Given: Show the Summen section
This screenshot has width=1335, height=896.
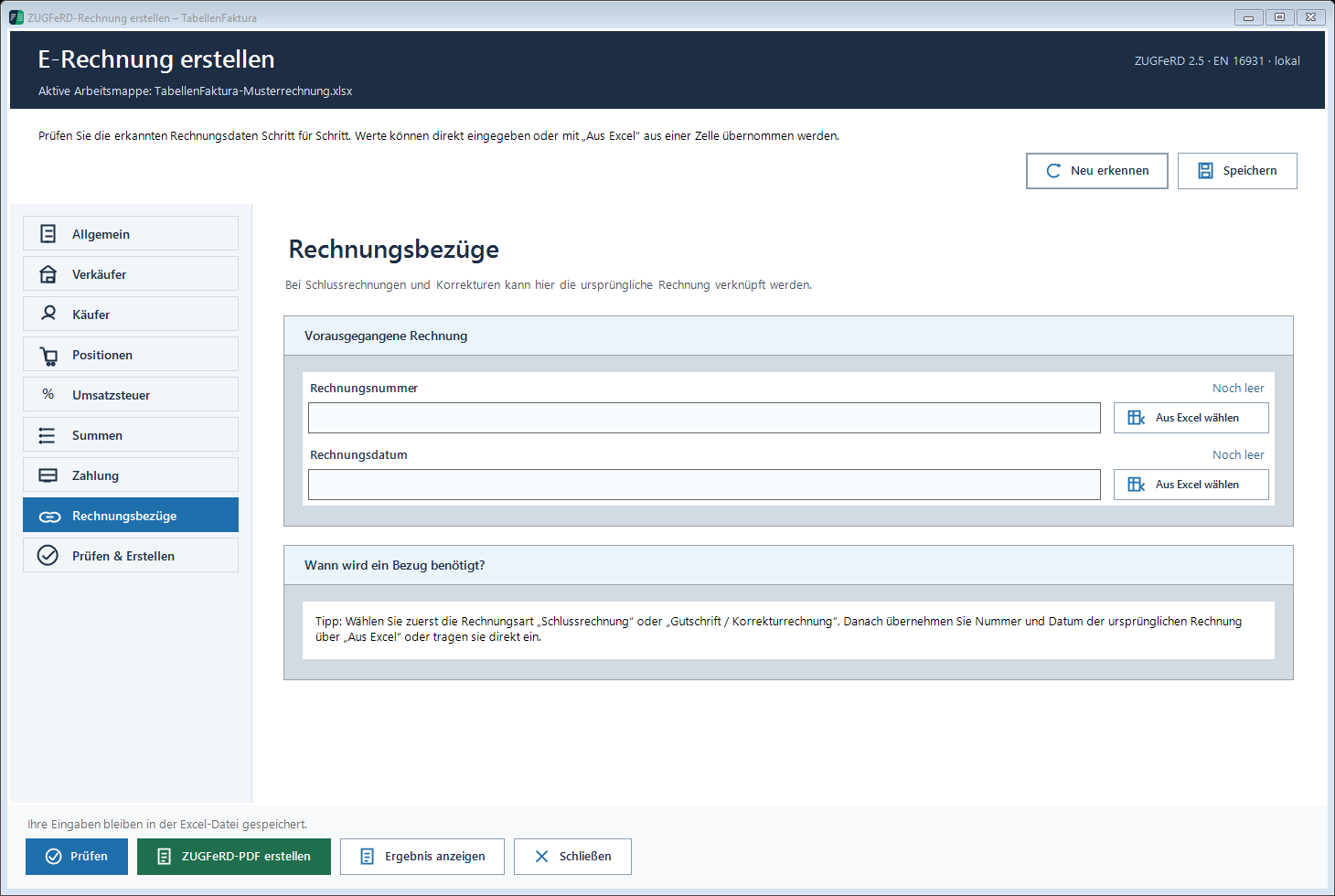Looking at the screenshot, I should (131, 434).
